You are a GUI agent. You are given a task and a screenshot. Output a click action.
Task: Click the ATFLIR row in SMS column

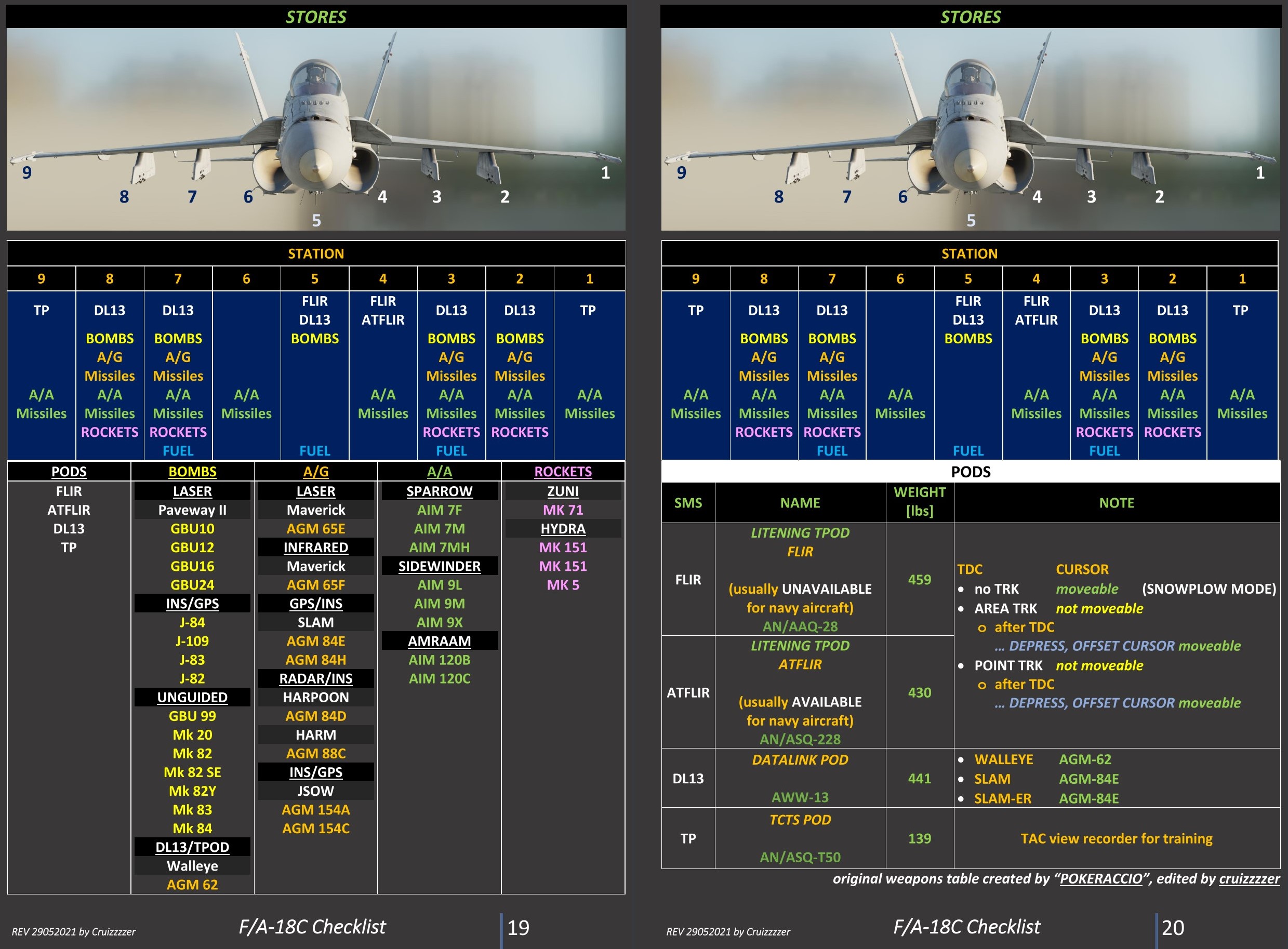click(x=688, y=692)
